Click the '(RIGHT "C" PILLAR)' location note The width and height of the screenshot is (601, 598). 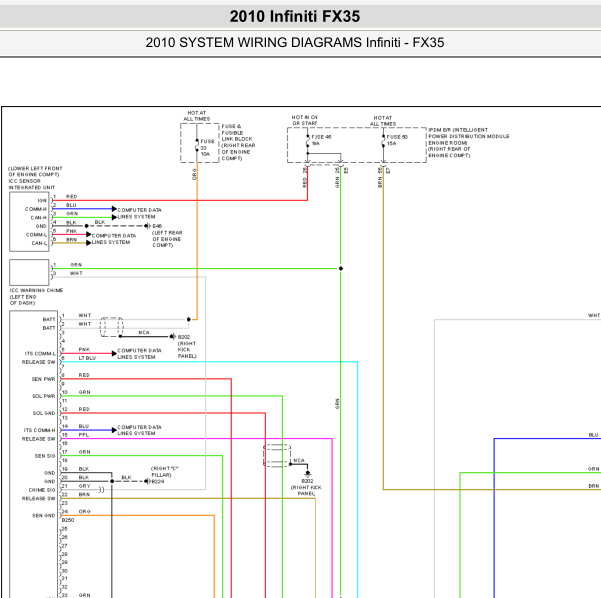[x=164, y=472]
